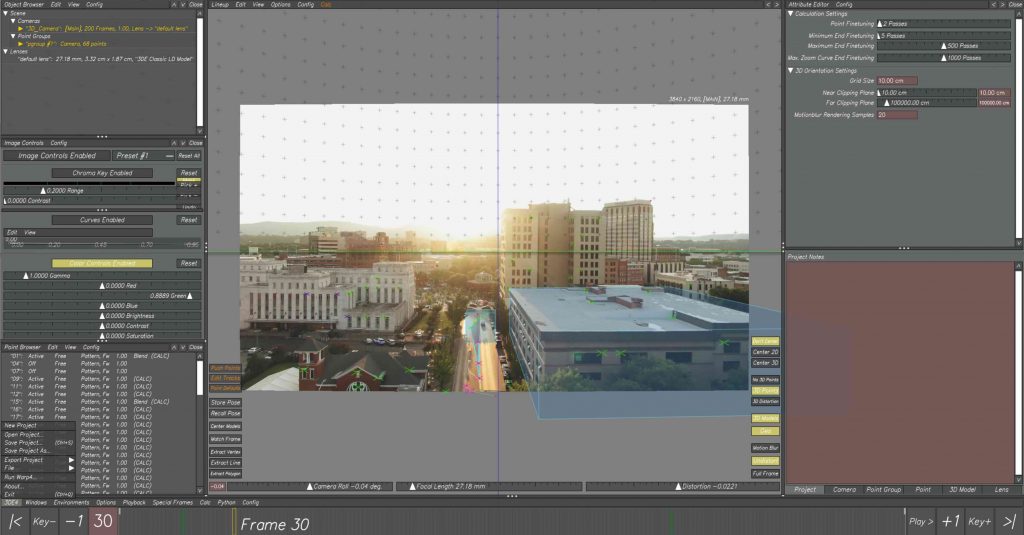
Task: Go to previous keyframe with Key- button
Action: [44, 522]
